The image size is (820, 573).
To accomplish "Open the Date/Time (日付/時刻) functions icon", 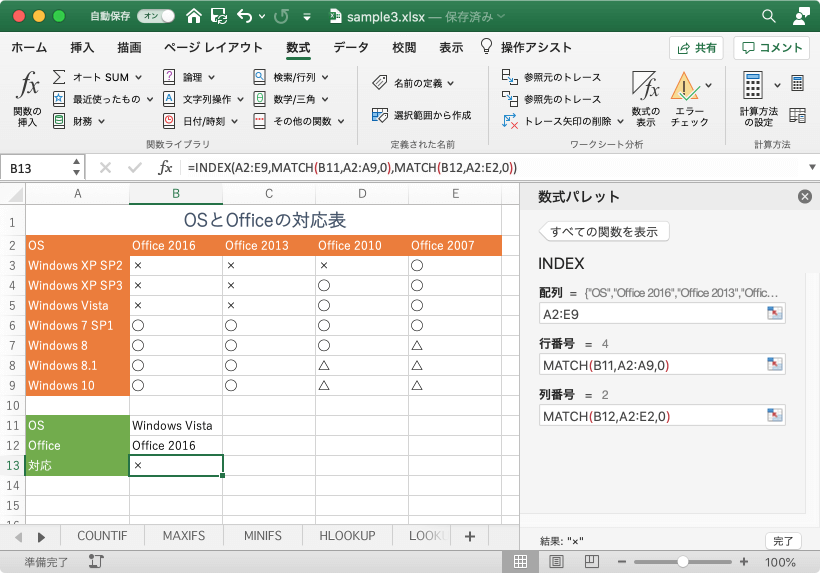I will [x=169, y=121].
